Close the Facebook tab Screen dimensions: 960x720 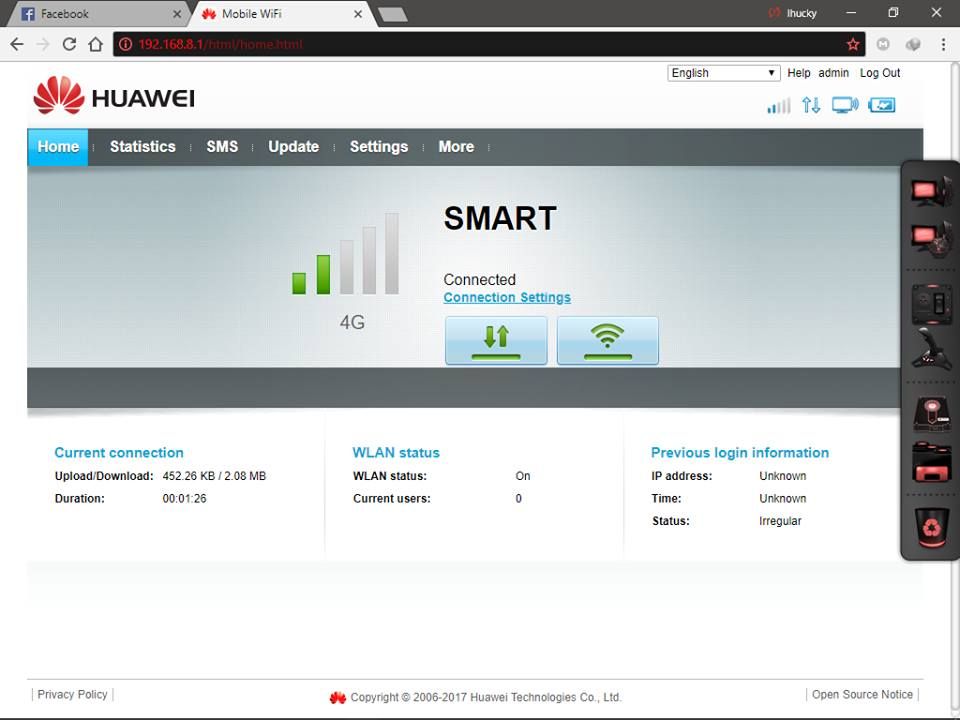pyautogui.click(x=177, y=14)
